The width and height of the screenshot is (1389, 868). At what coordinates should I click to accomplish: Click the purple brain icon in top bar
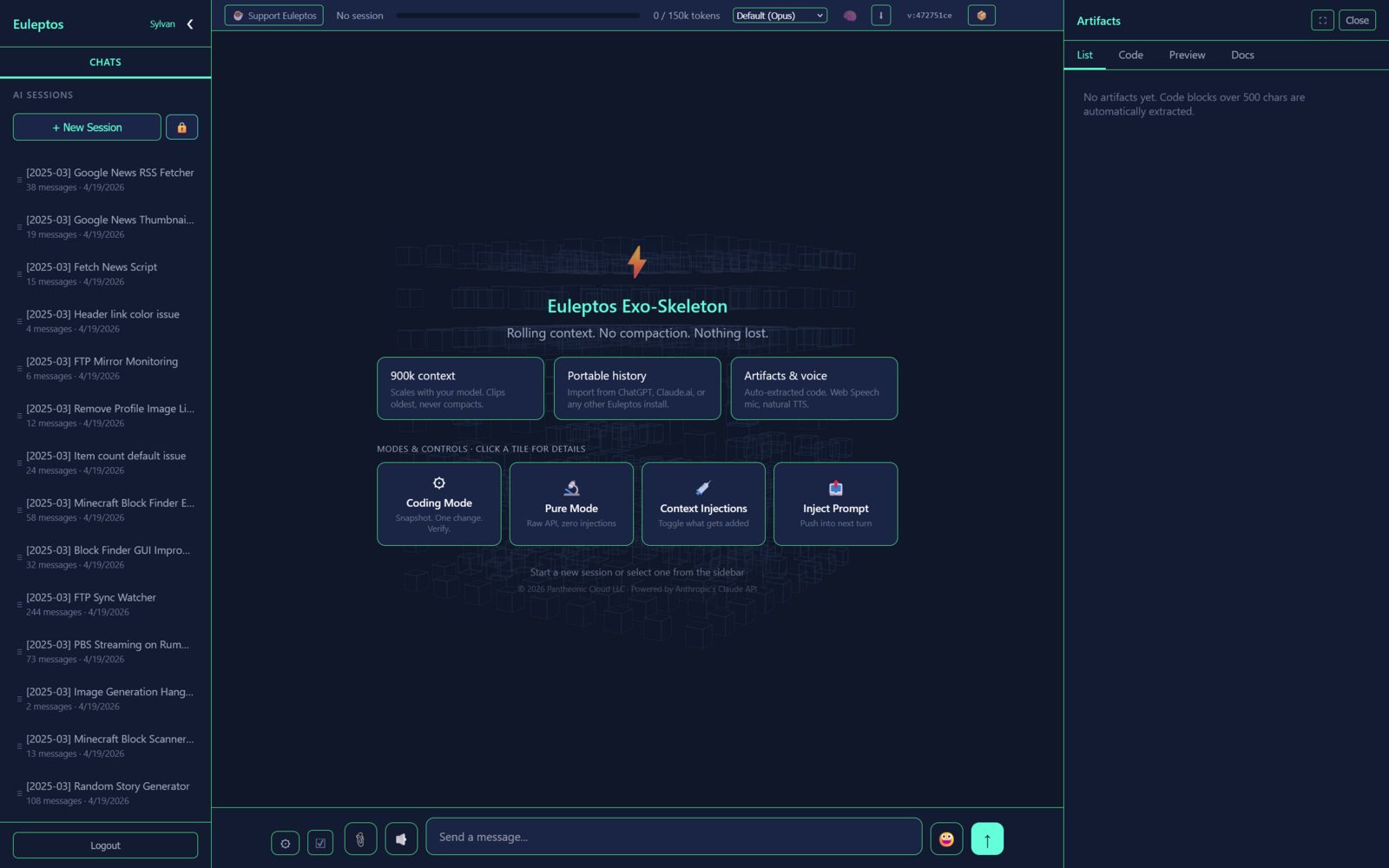[x=850, y=16]
